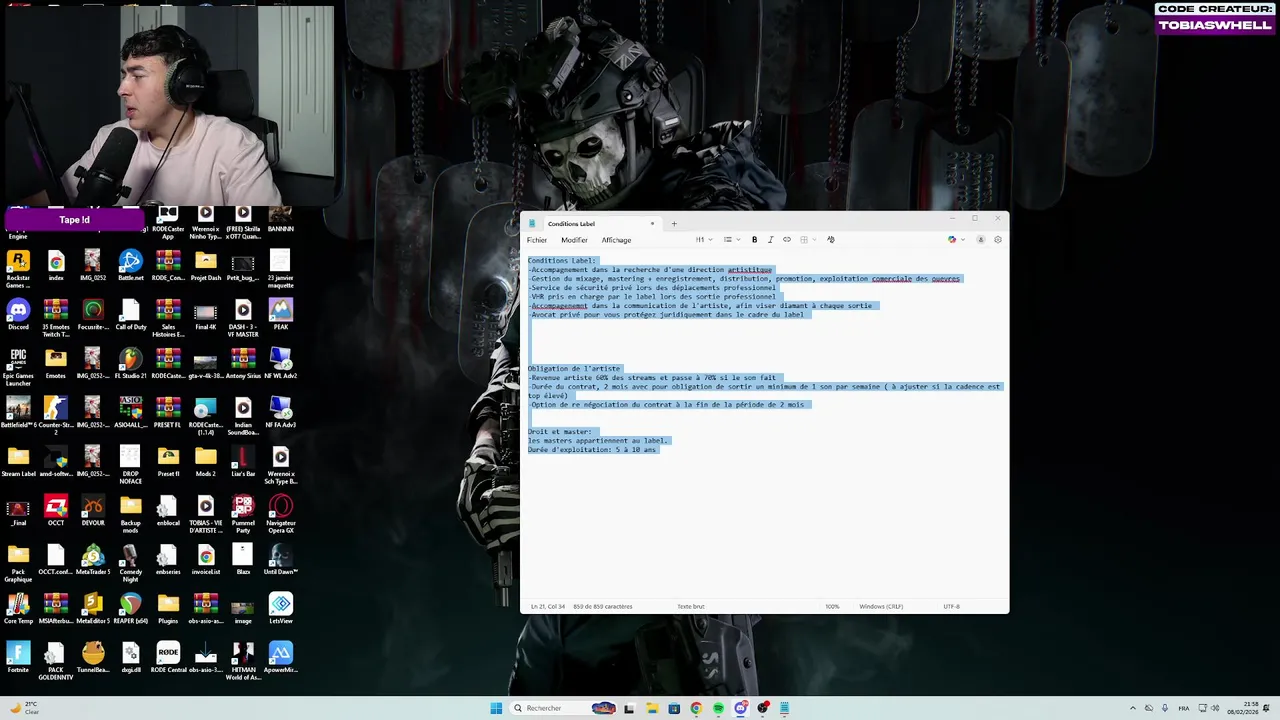Open the Copilot dropdown in Notepad
Screen dimensions: 1280x720
tap(956, 240)
